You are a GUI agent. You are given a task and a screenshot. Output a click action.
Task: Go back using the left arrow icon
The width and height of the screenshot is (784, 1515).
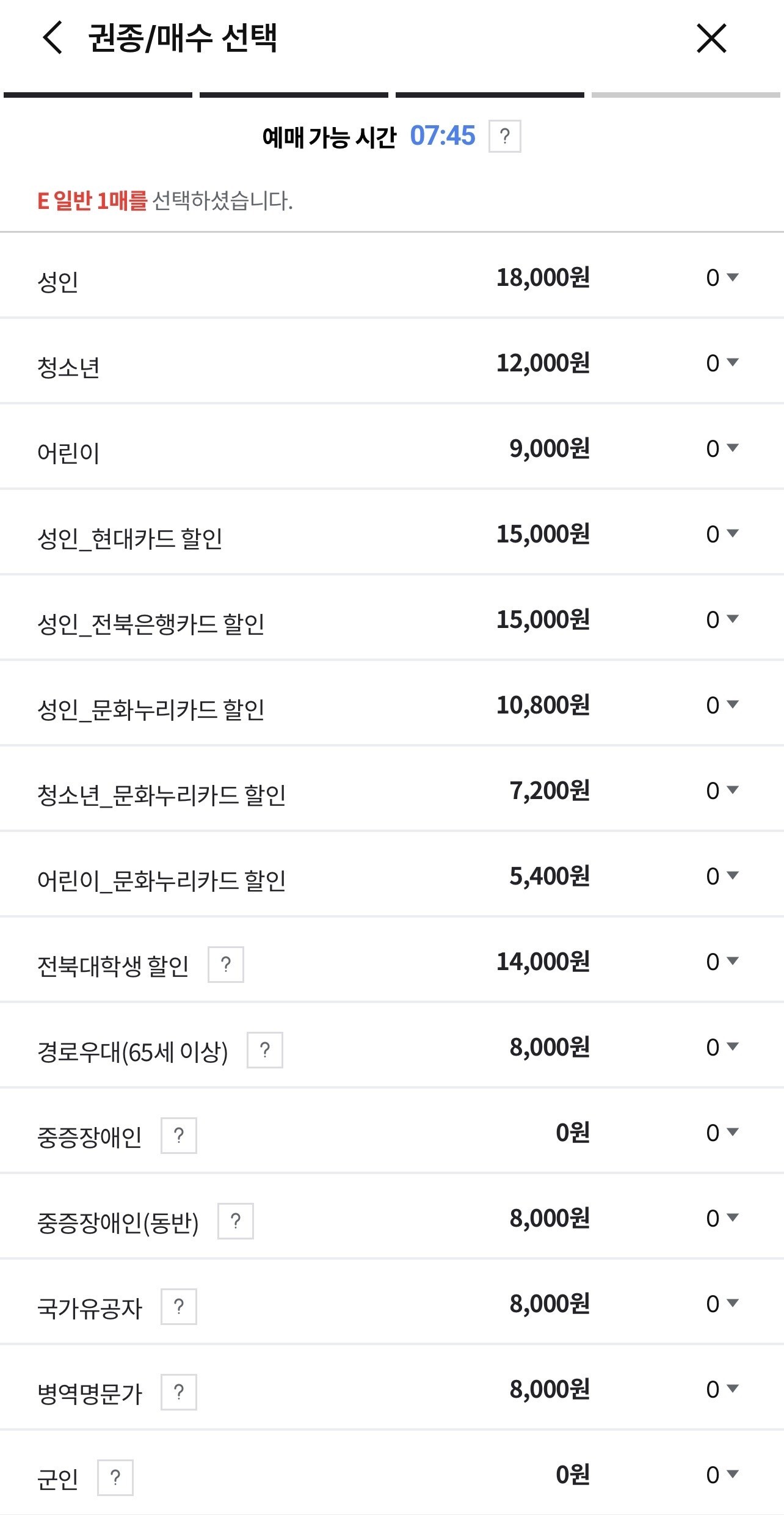coord(53,38)
